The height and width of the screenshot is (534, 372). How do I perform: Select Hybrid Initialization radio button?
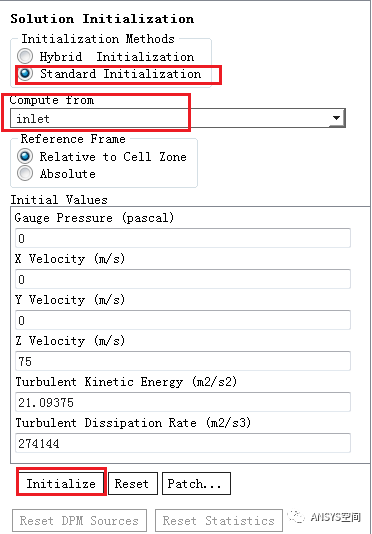pyautogui.click(x=25, y=56)
